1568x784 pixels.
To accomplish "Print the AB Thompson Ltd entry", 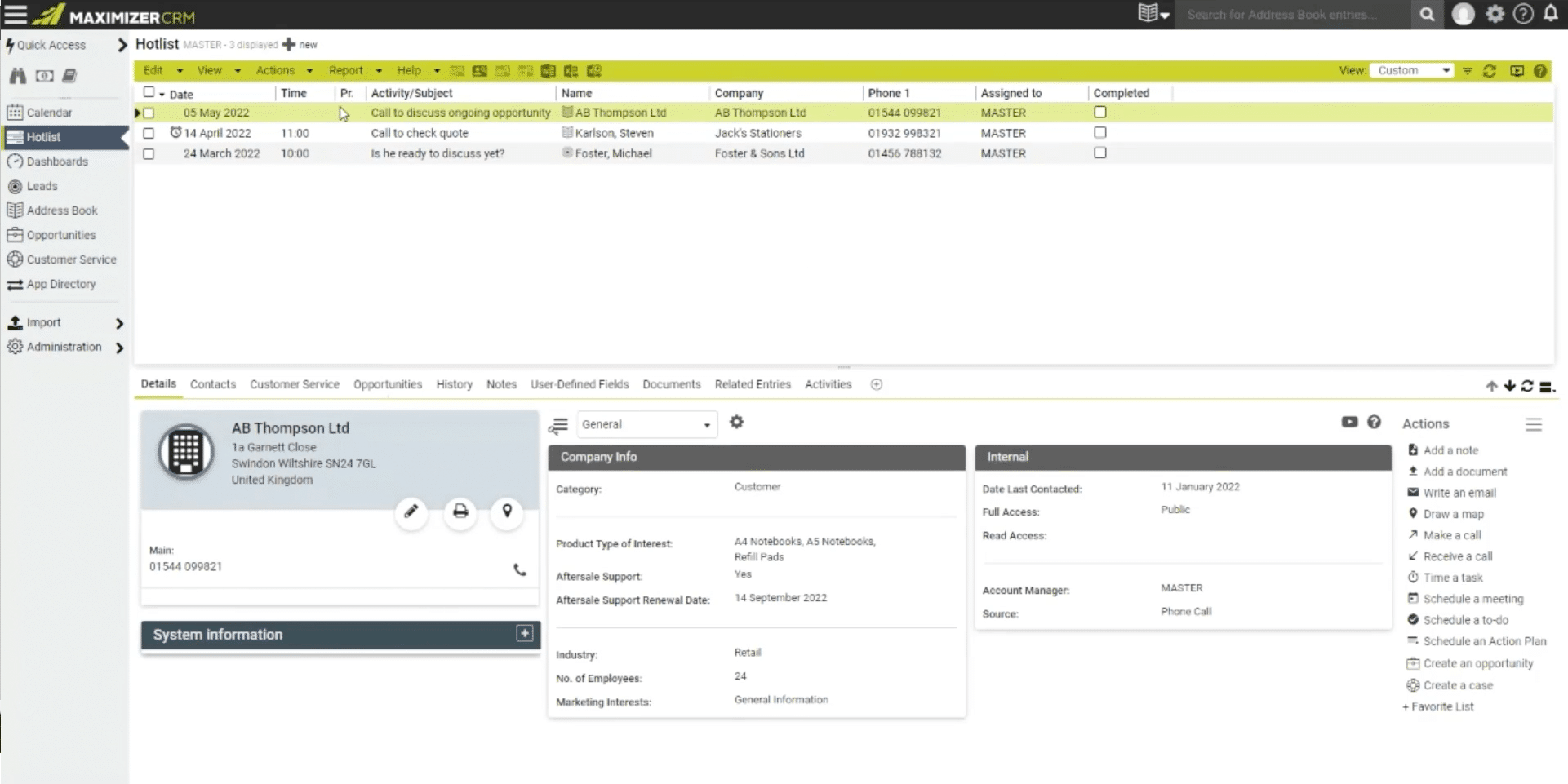I will [x=460, y=512].
